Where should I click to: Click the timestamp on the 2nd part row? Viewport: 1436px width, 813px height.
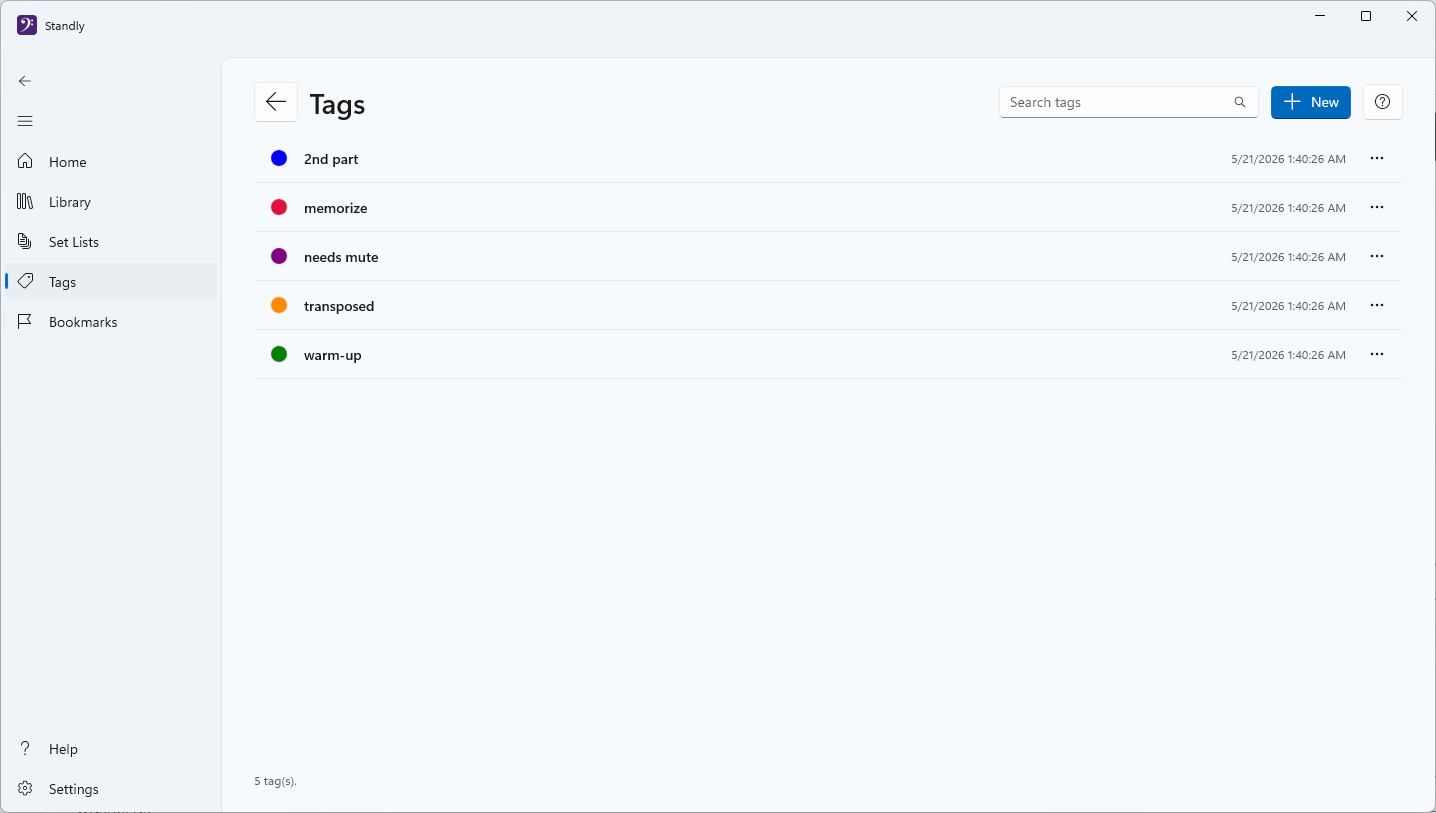click(x=1288, y=159)
